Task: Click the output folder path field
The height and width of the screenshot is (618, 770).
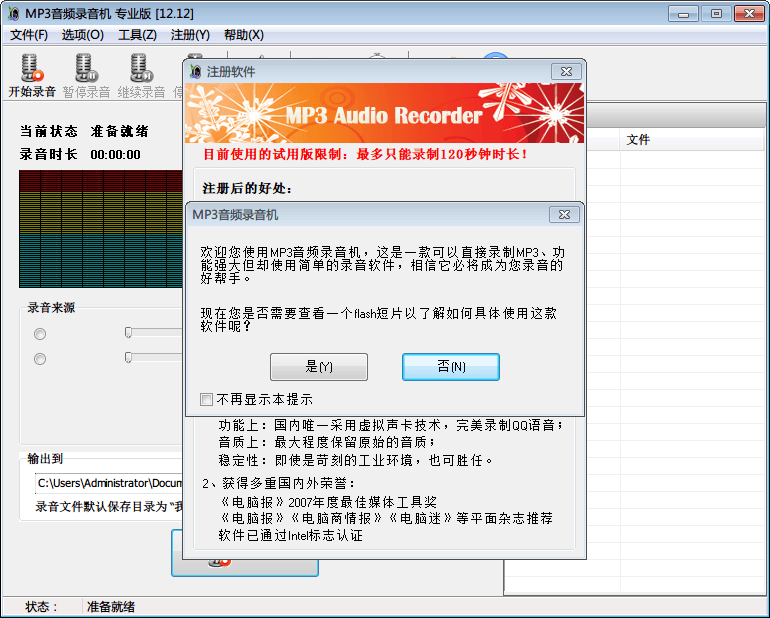Action: pos(110,483)
